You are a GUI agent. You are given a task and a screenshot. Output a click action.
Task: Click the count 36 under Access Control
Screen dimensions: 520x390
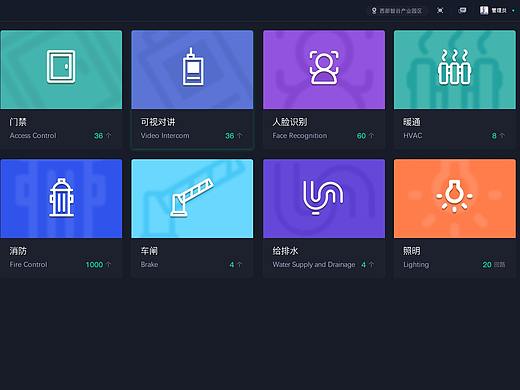(x=98, y=136)
